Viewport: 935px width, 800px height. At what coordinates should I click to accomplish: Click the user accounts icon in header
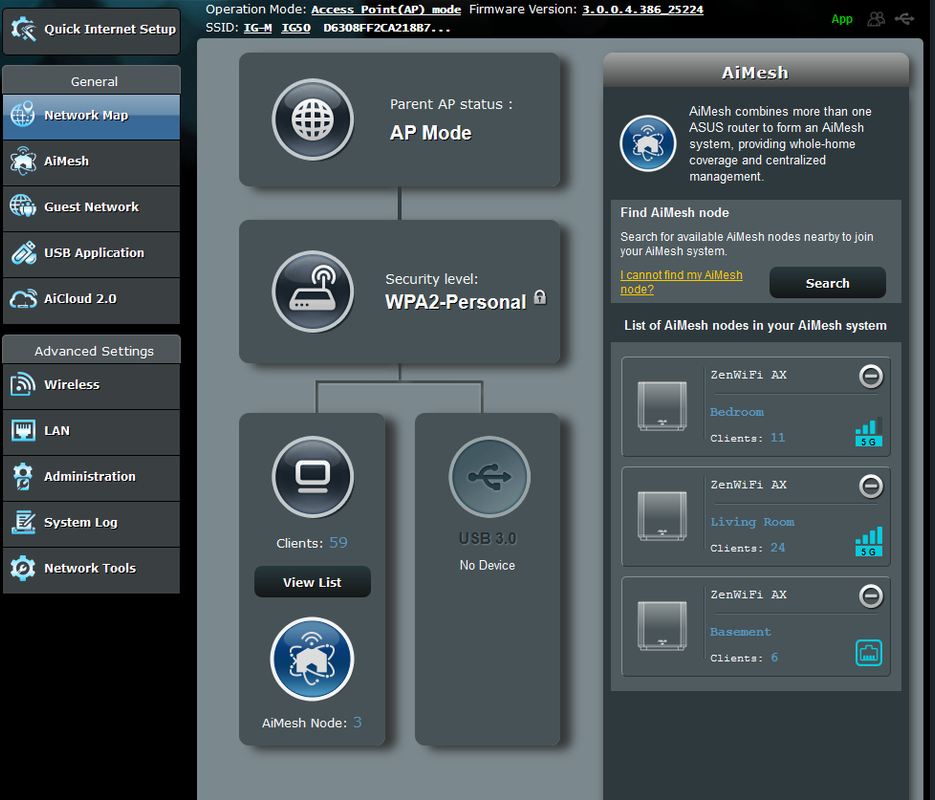point(876,19)
